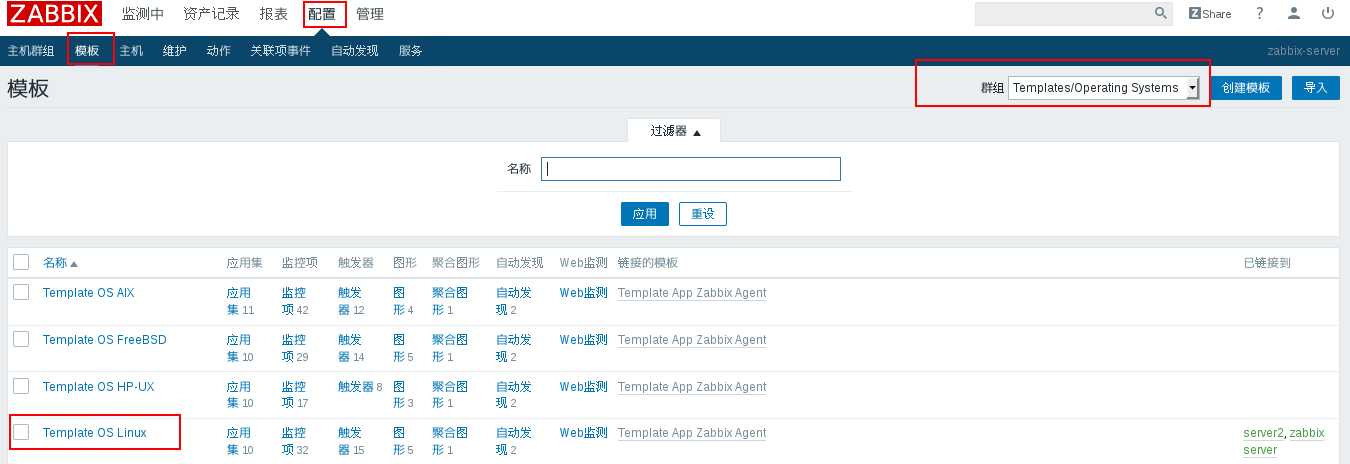Sort by 名称 column header

(60, 263)
